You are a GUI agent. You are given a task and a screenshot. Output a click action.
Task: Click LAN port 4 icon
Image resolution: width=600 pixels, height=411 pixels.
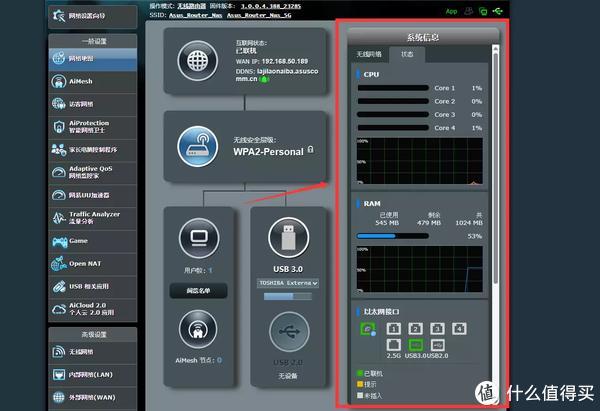point(459,328)
